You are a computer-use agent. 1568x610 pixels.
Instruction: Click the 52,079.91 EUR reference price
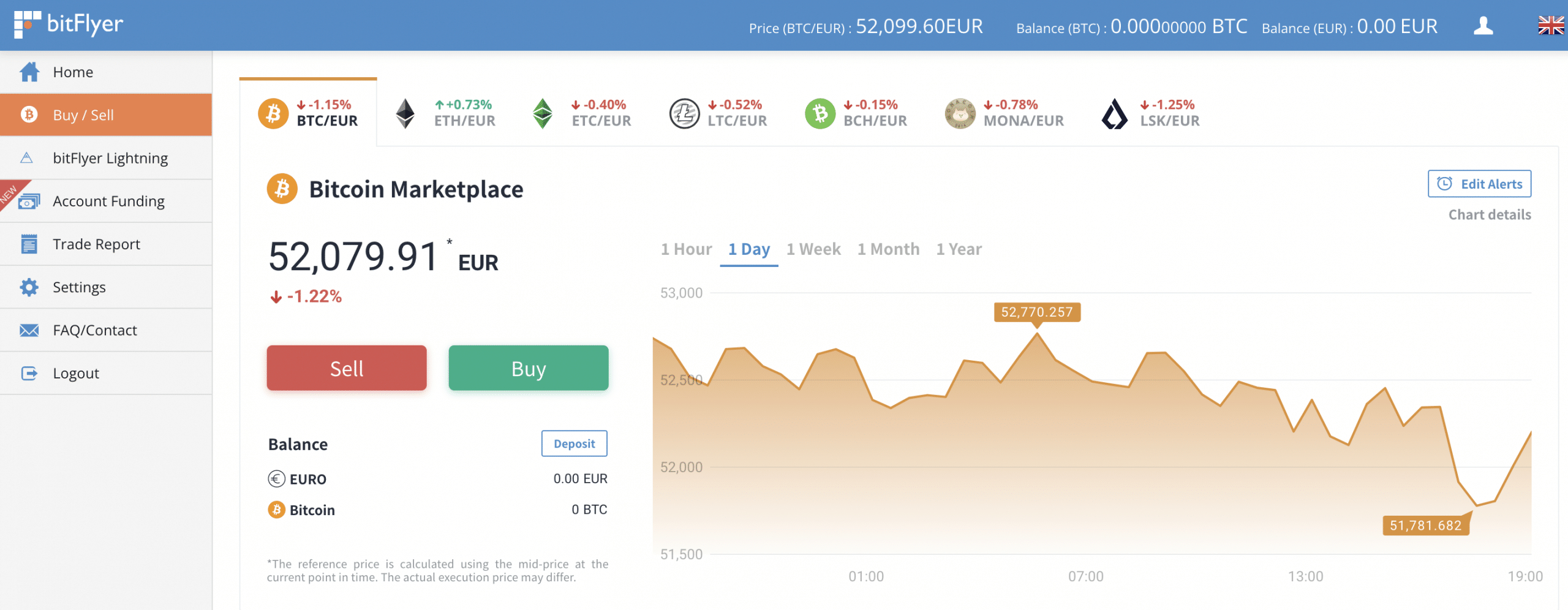click(383, 257)
